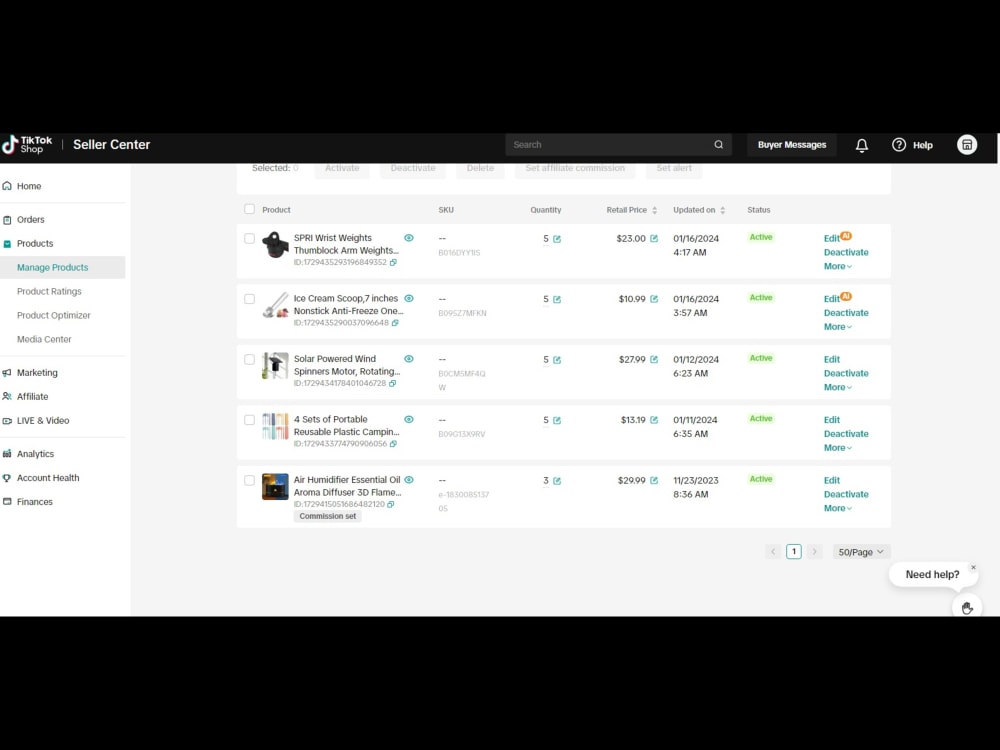Check the SPRI Wrist Weights row
The width and height of the screenshot is (1000, 750).
point(249,239)
